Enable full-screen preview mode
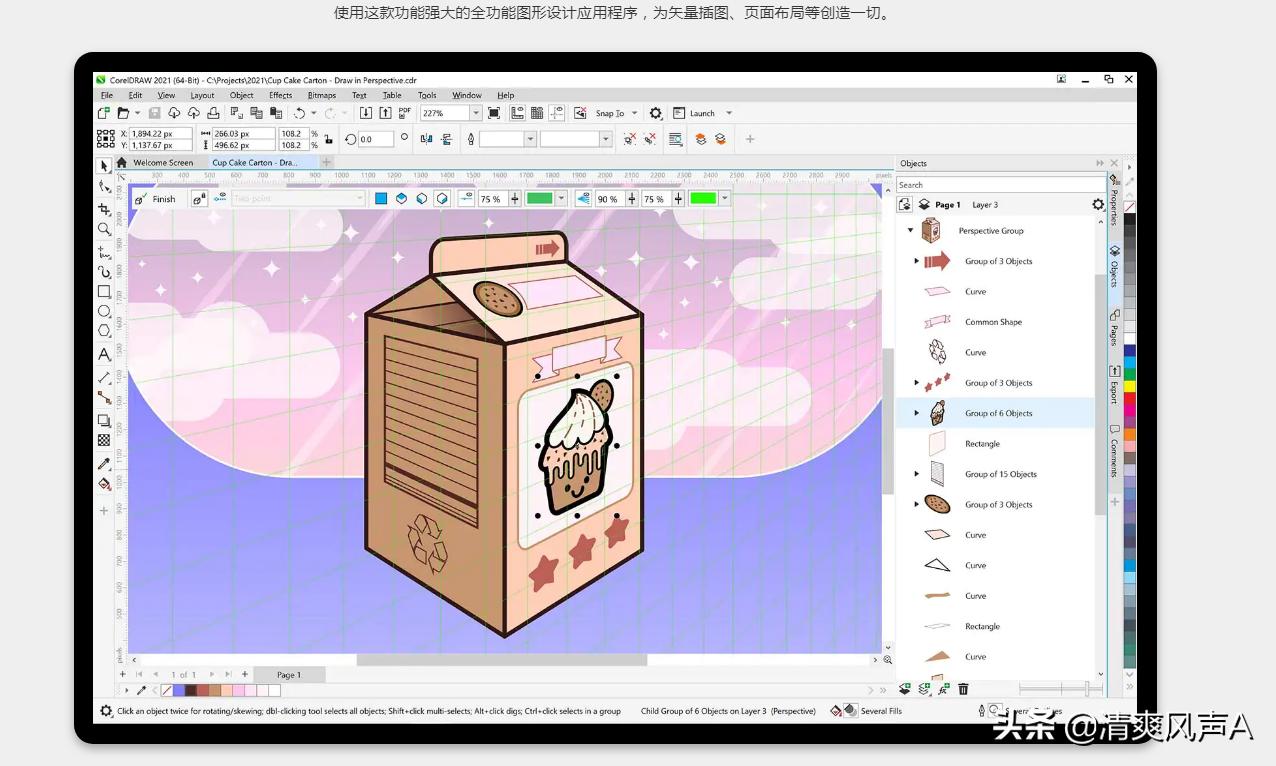The width and height of the screenshot is (1276, 766). pos(494,113)
